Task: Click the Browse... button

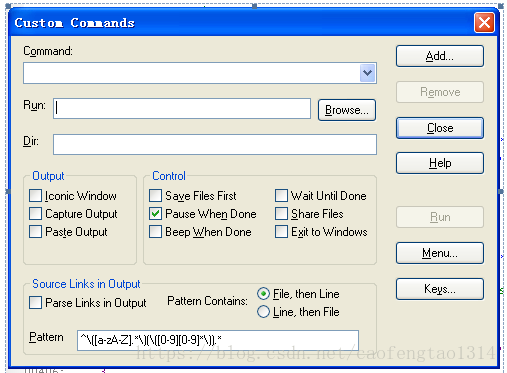Action: [x=347, y=110]
